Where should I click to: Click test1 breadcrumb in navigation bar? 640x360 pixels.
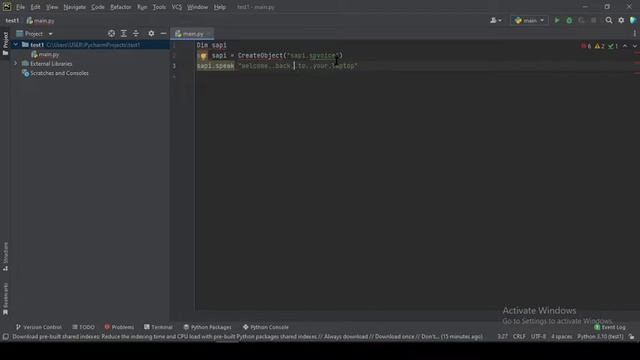[12, 20]
